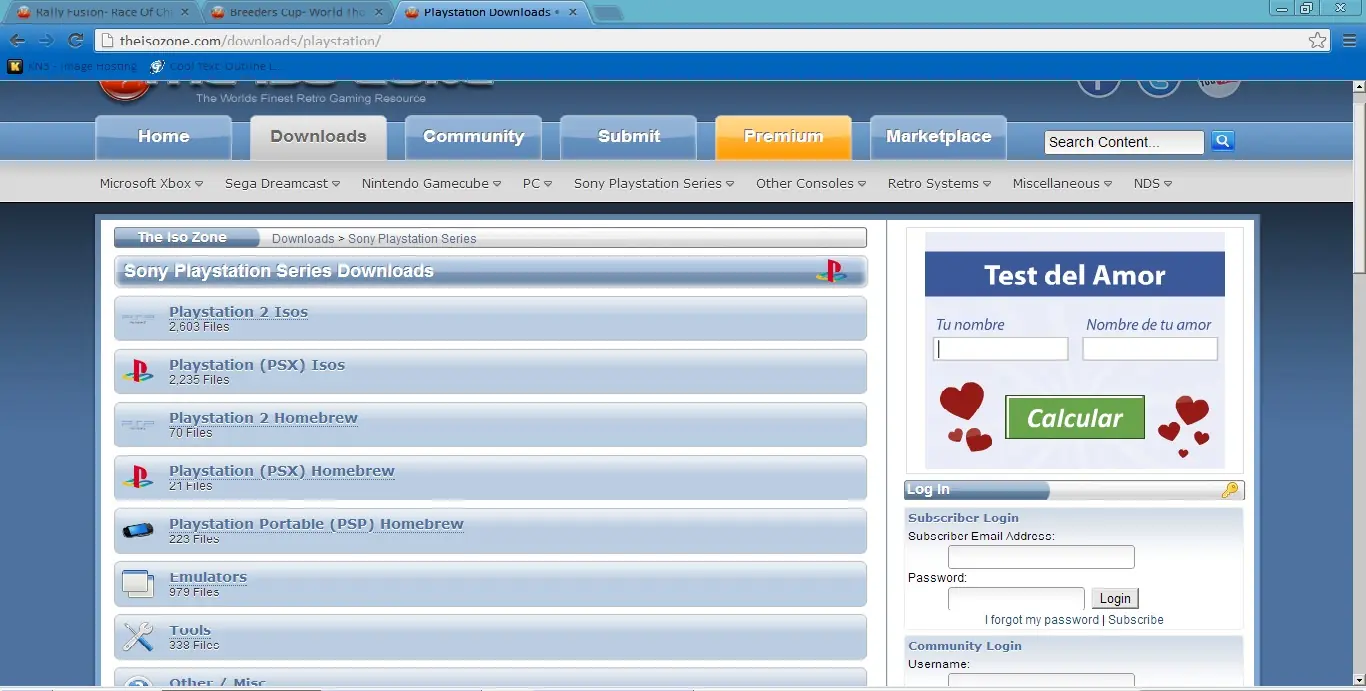Click PlayStation logo beside Playstation (PSX) Homebrew
The image size is (1366, 691).
tap(138, 477)
